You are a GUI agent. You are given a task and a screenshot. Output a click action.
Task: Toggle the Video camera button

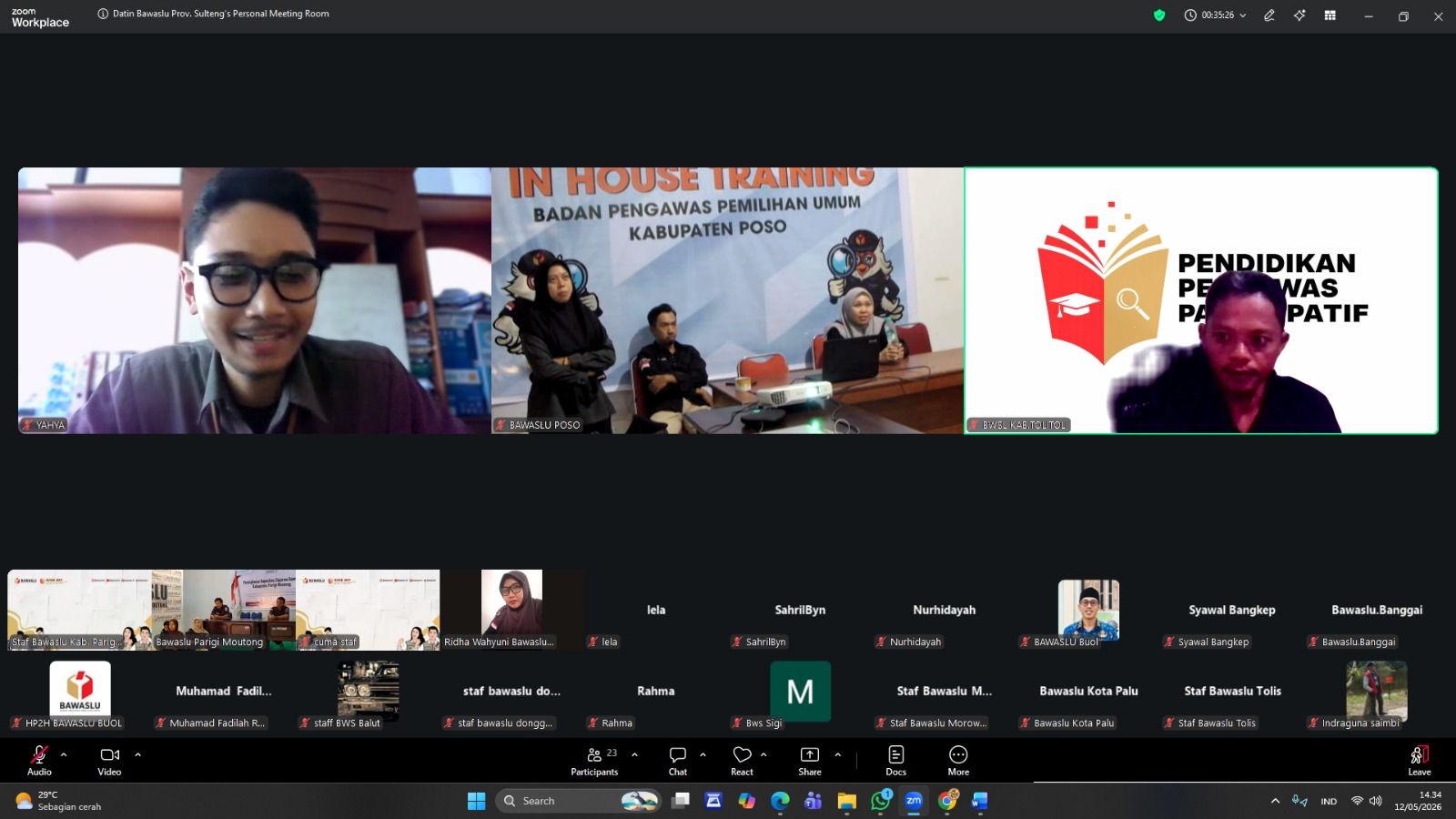pyautogui.click(x=109, y=761)
